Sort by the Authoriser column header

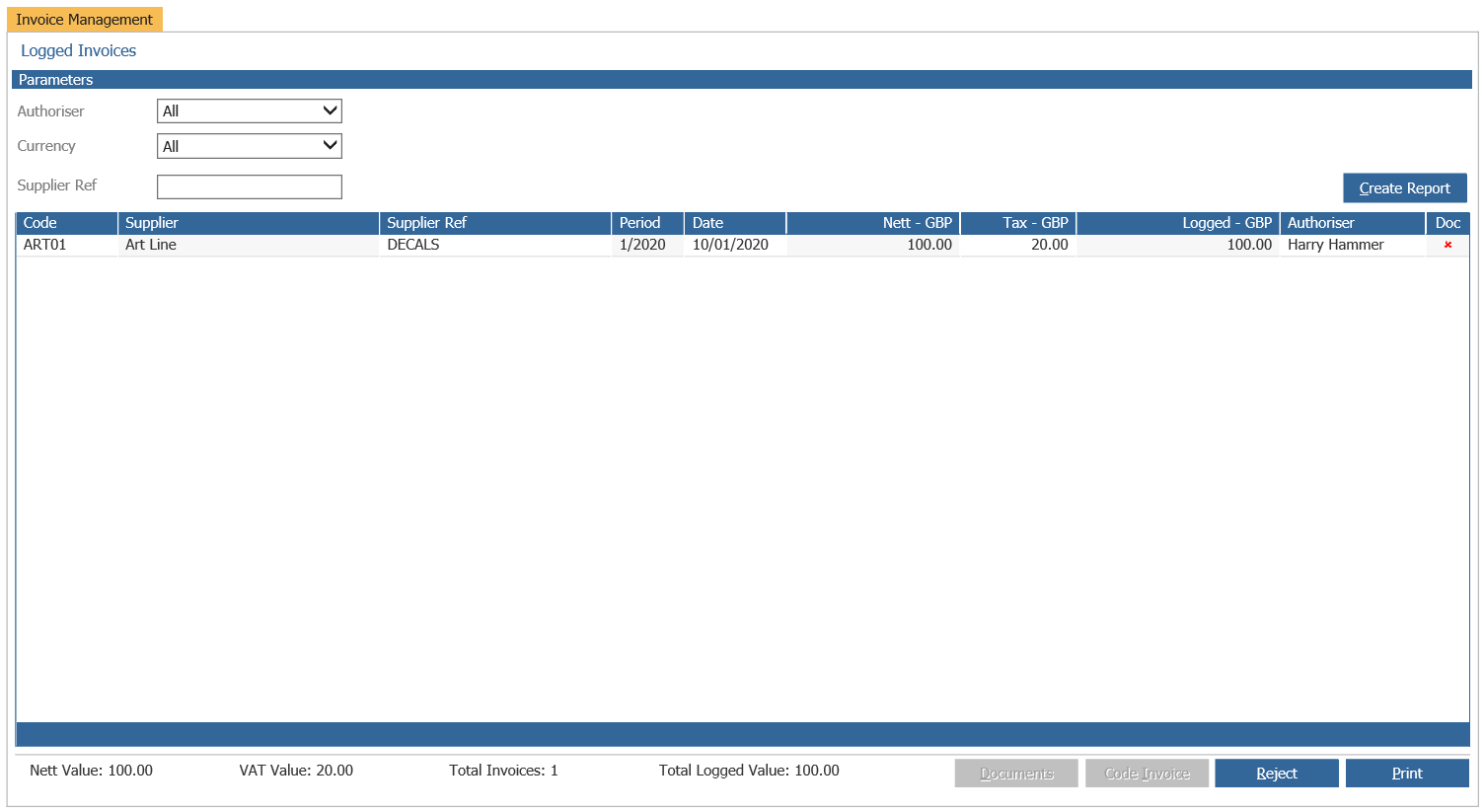tap(1353, 223)
